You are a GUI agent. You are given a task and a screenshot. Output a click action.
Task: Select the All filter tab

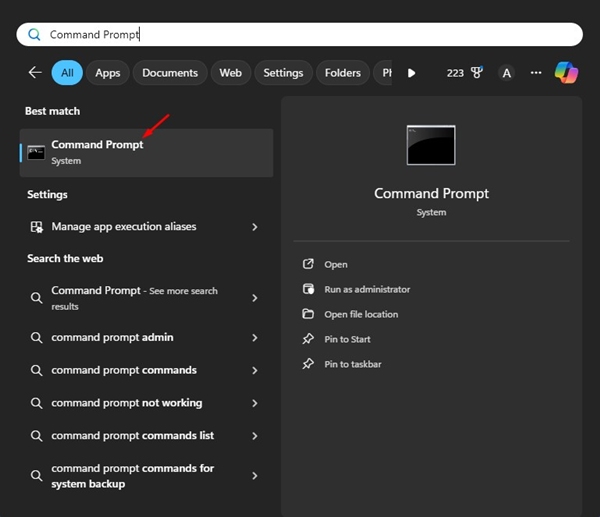pyautogui.click(x=67, y=73)
